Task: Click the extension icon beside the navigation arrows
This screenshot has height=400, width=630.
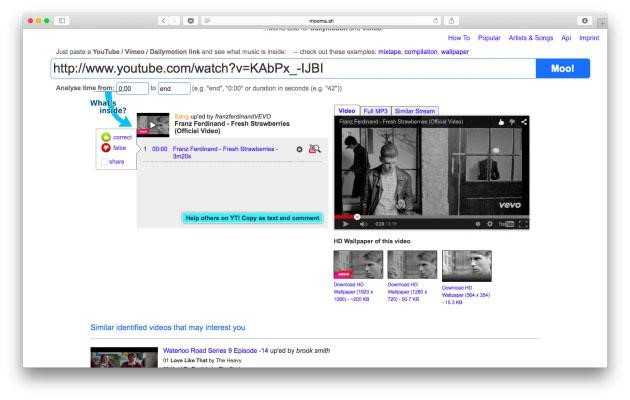Action: coord(191,20)
